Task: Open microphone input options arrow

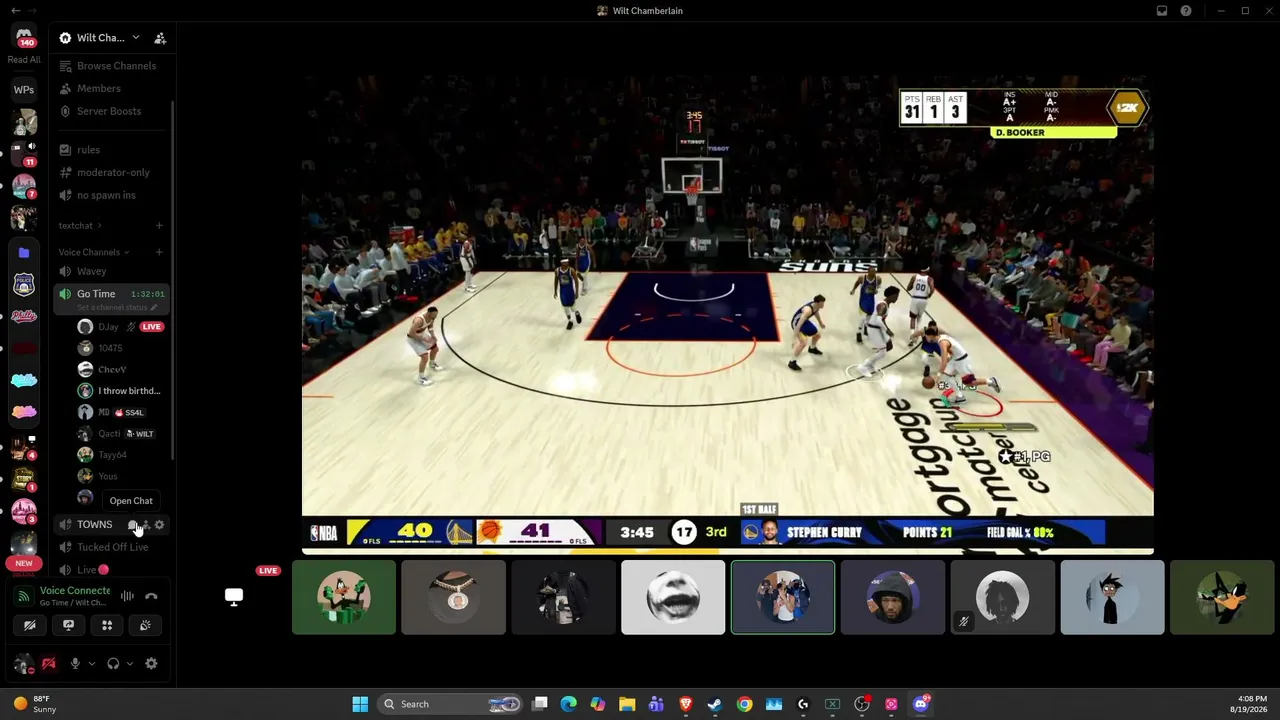Action: 91,664
